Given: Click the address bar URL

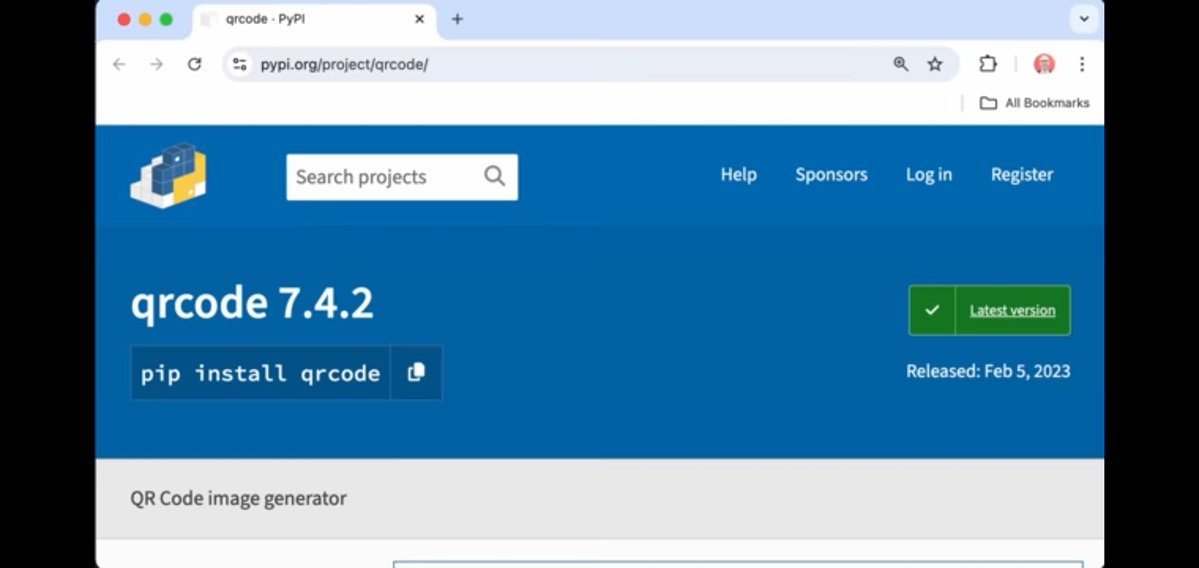Looking at the screenshot, I should click(x=344, y=64).
